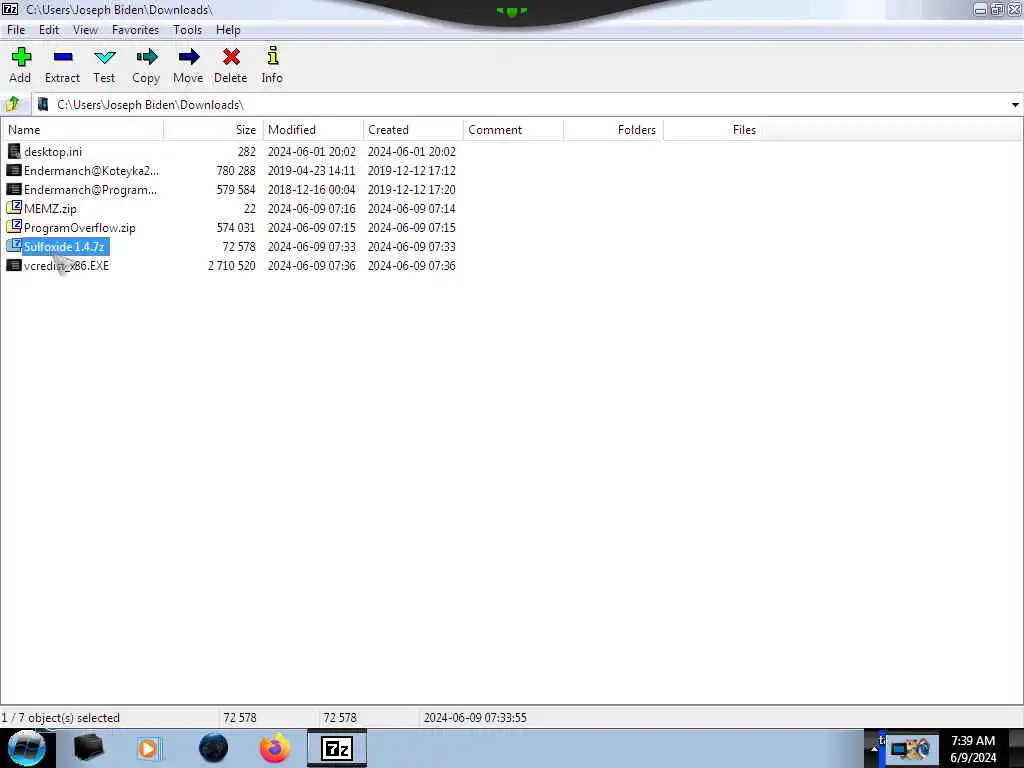Image resolution: width=1024 pixels, height=768 pixels.
Task: Select the MEMZ.zip file name
Action: tap(50, 208)
